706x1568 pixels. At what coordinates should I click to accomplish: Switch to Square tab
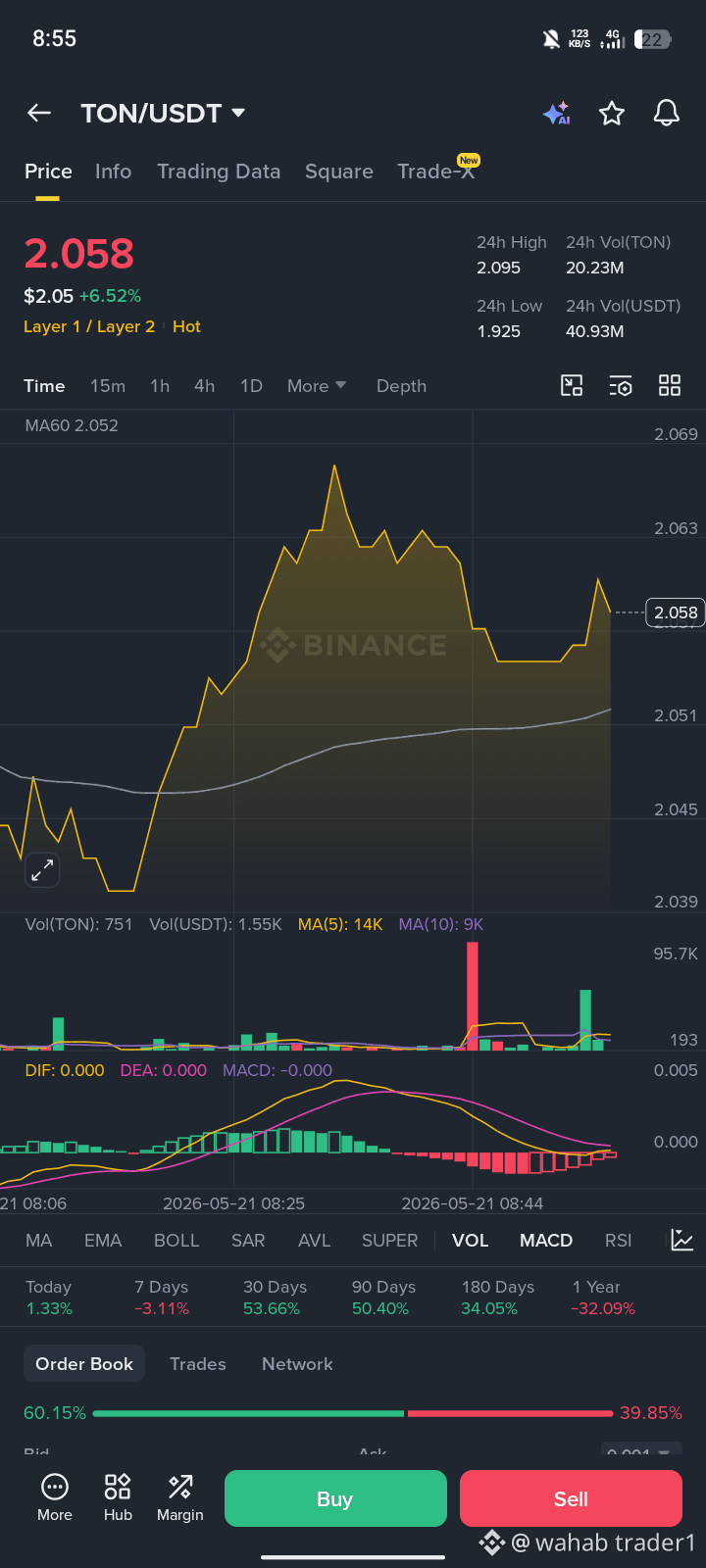tap(339, 171)
